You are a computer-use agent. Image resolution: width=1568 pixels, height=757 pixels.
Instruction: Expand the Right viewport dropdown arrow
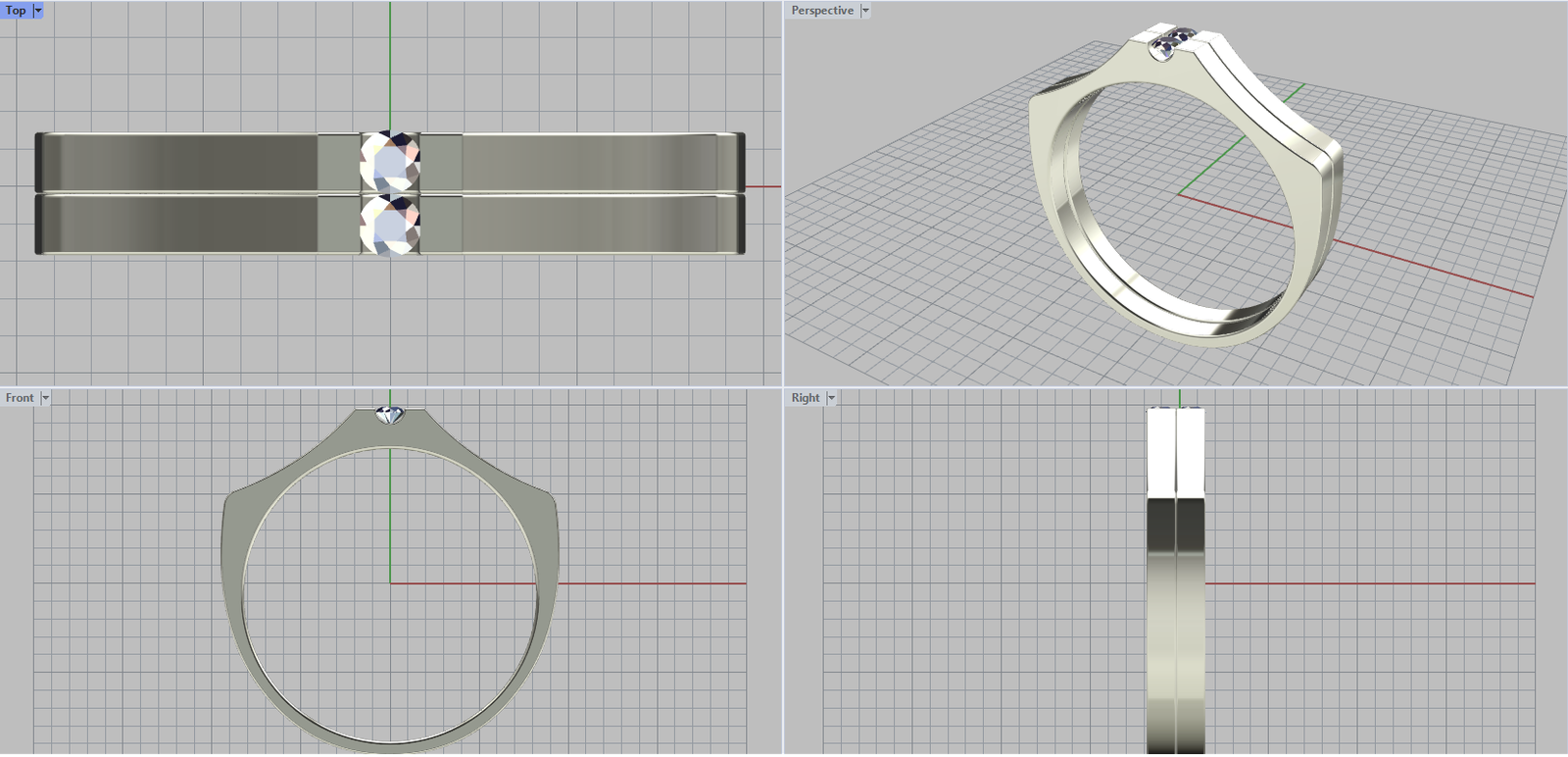coord(831,398)
